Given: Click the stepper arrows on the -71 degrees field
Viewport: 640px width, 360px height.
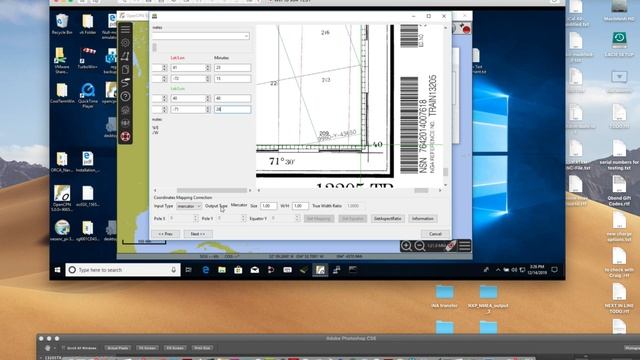Looking at the screenshot, I should coord(208,109).
